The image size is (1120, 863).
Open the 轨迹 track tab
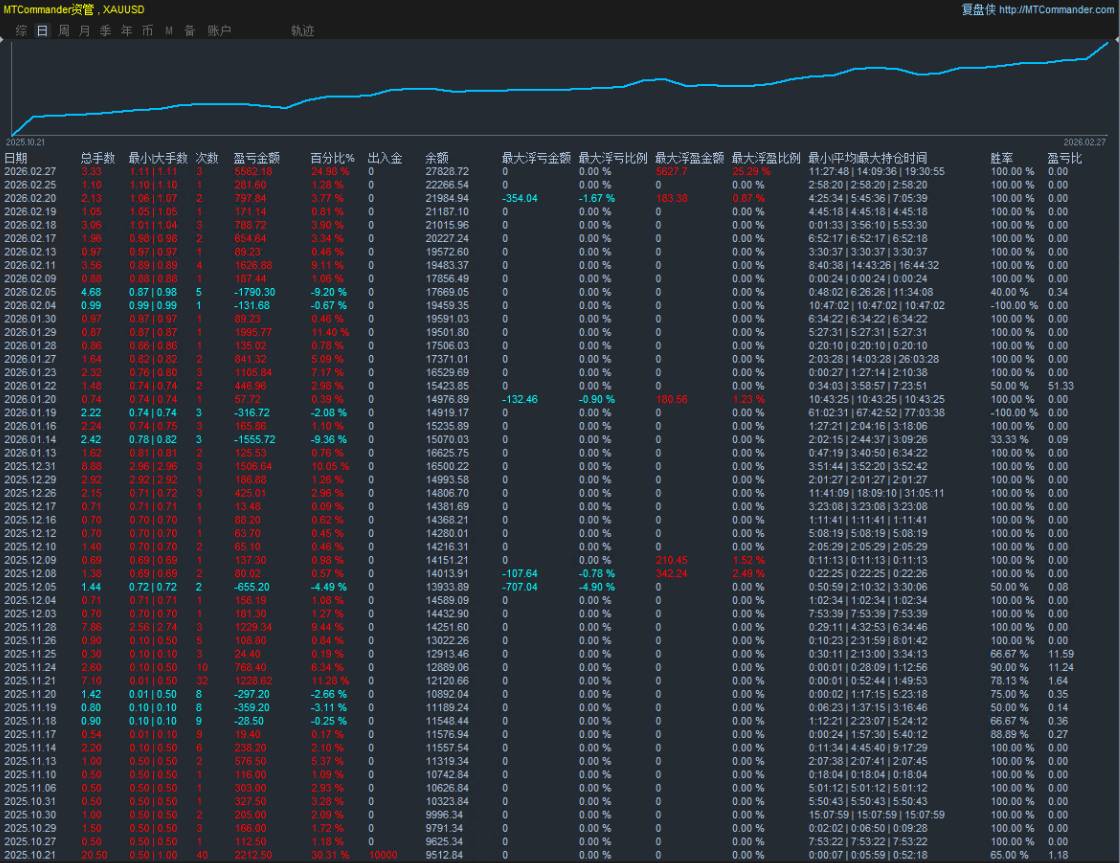[302, 31]
